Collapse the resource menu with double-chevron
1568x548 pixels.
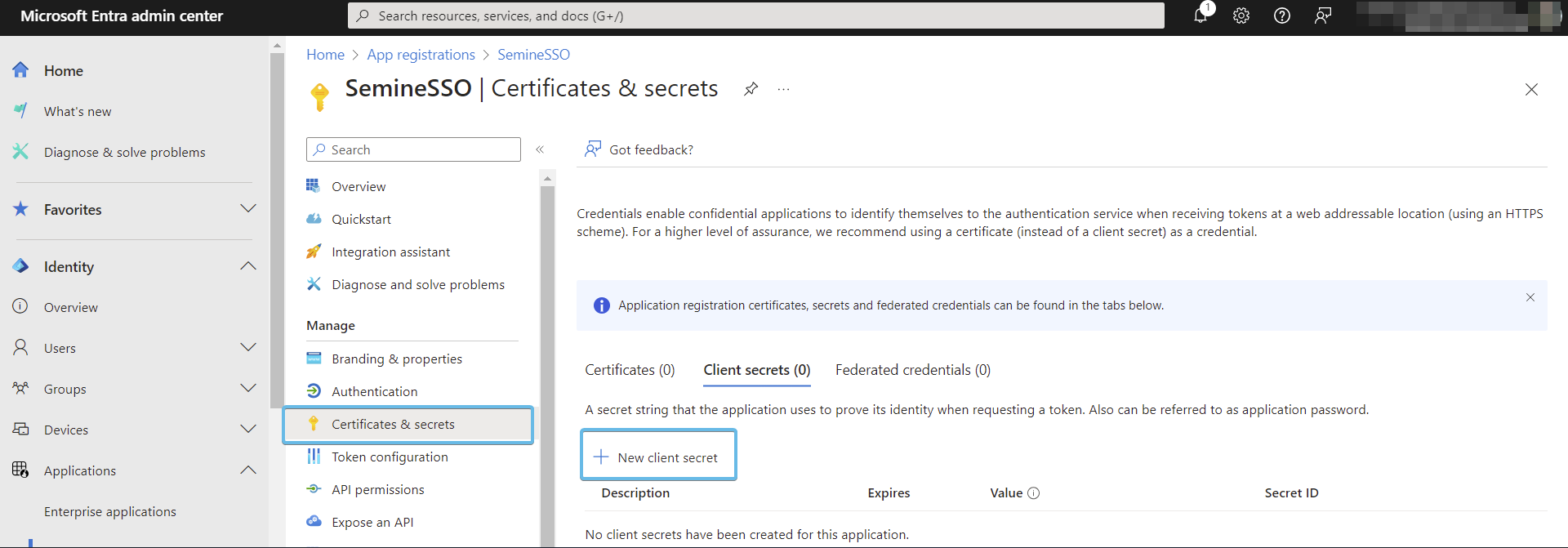540,149
